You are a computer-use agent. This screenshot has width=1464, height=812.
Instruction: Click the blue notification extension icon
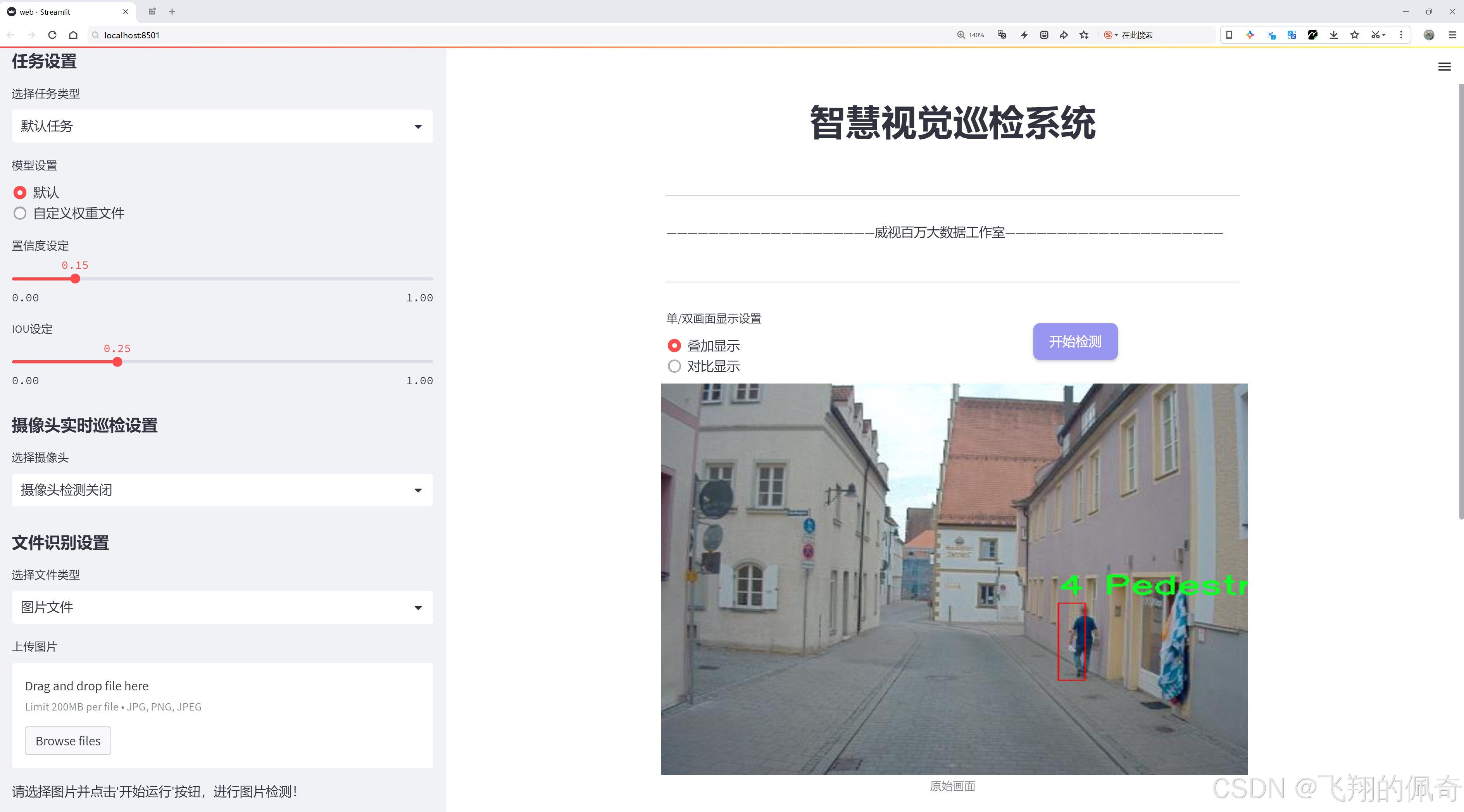point(1271,35)
